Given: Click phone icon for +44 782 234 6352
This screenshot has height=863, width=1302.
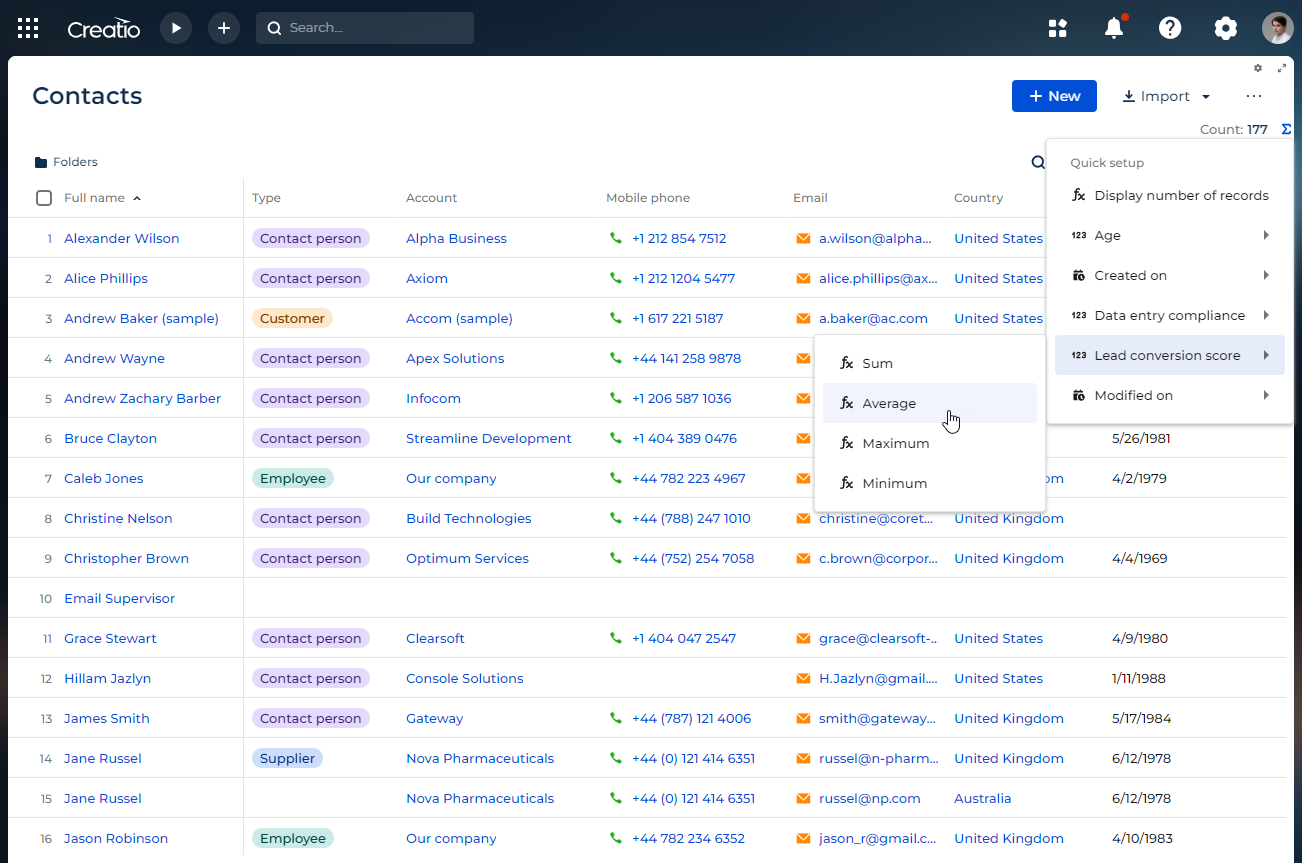Looking at the screenshot, I should click(x=616, y=838).
